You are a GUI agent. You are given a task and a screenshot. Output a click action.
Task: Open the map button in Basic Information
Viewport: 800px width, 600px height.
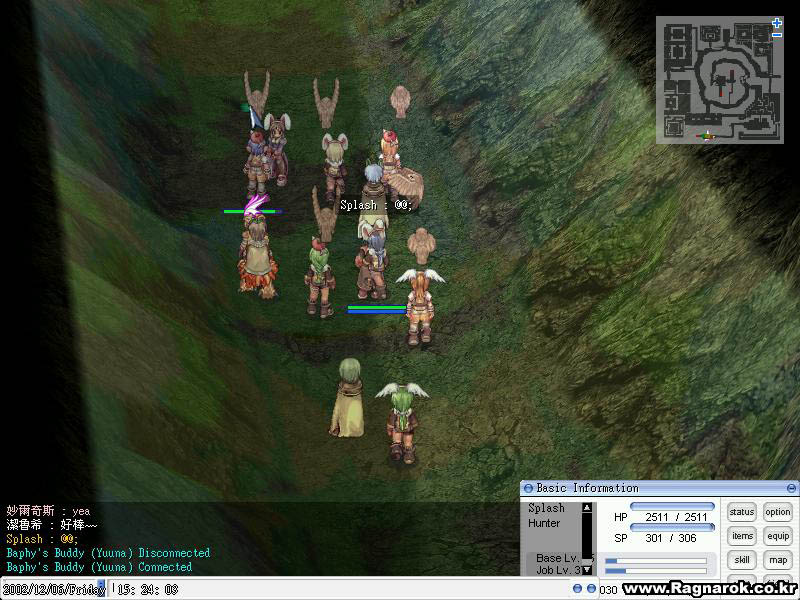[778, 560]
